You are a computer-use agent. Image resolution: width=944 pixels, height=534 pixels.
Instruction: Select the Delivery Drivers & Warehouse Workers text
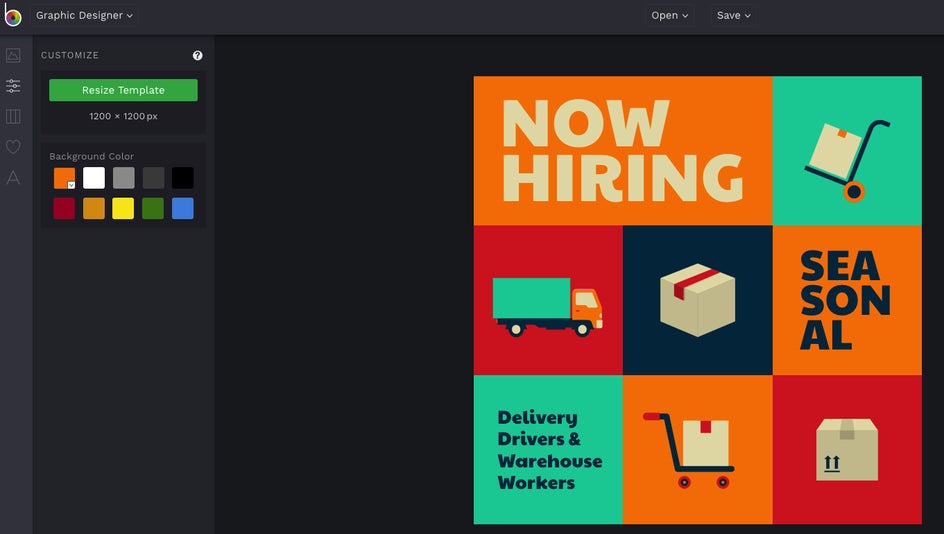(x=549, y=450)
